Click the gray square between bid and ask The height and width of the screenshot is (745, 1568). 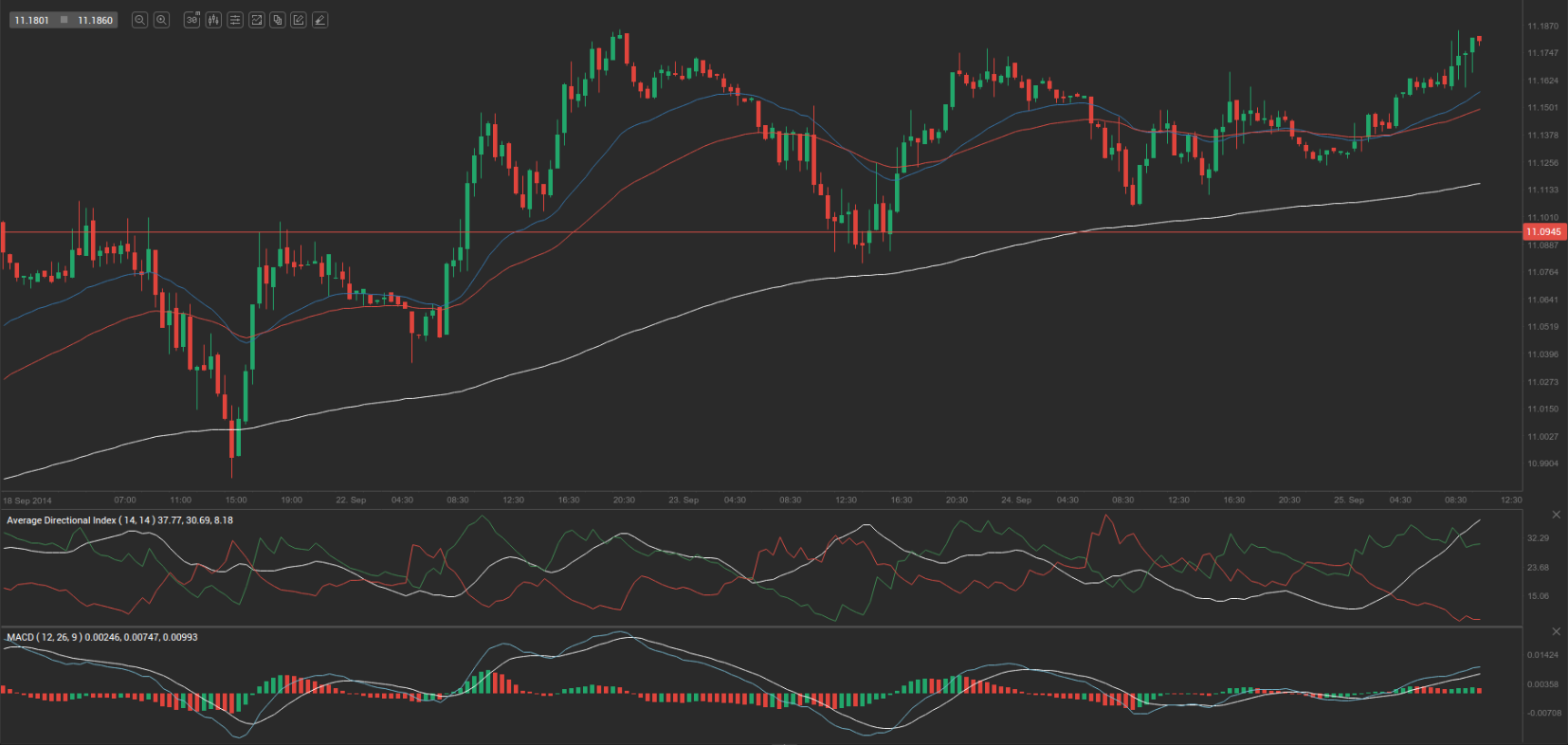pos(64,20)
